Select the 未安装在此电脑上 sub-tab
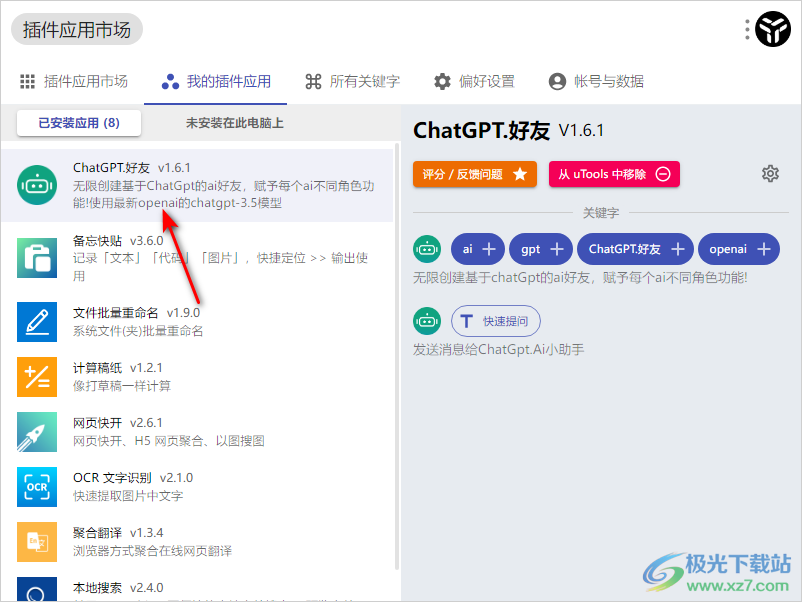Image resolution: width=802 pixels, height=602 pixels. tap(234, 123)
